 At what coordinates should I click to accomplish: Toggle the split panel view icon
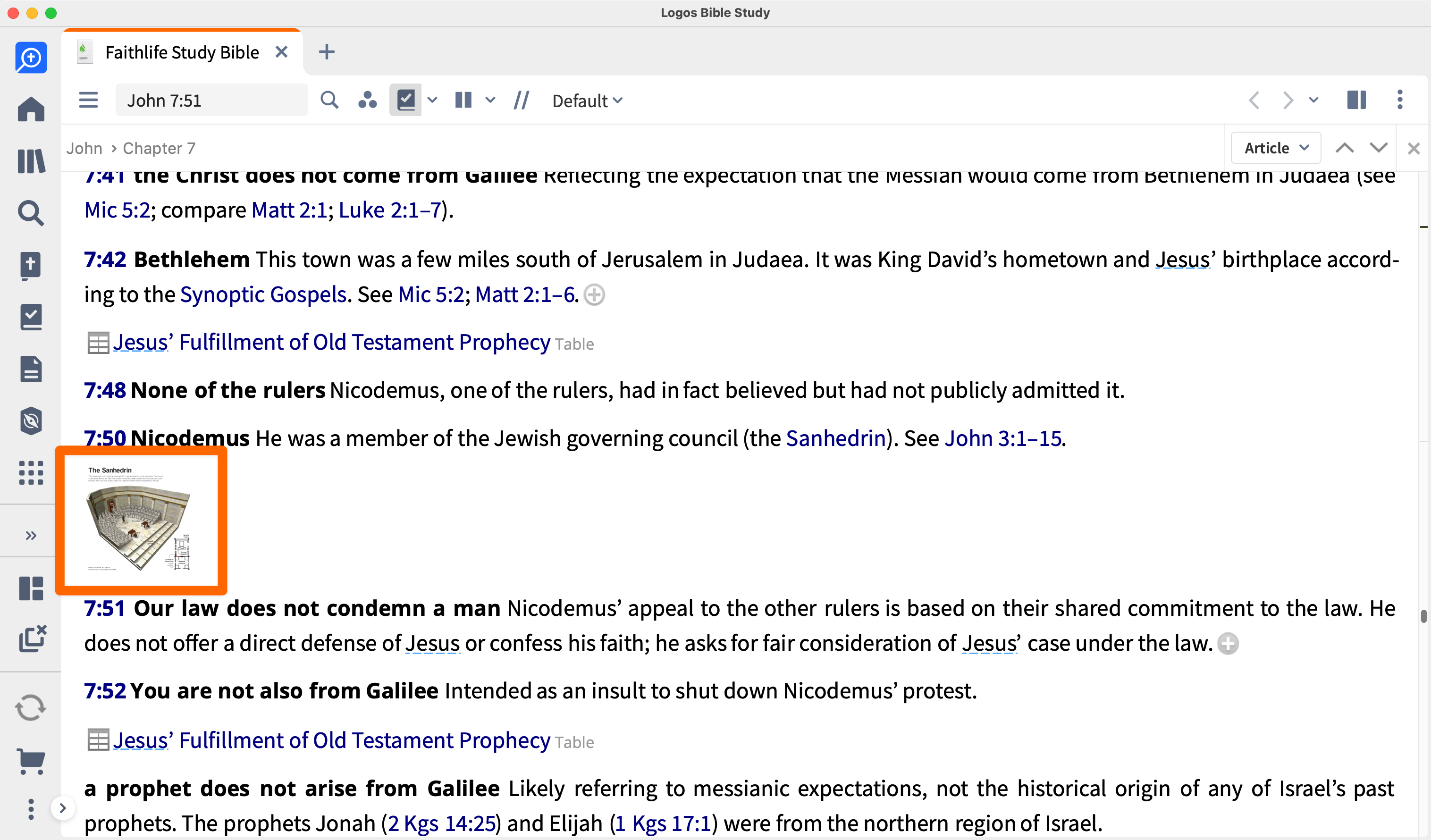coord(1356,100)
